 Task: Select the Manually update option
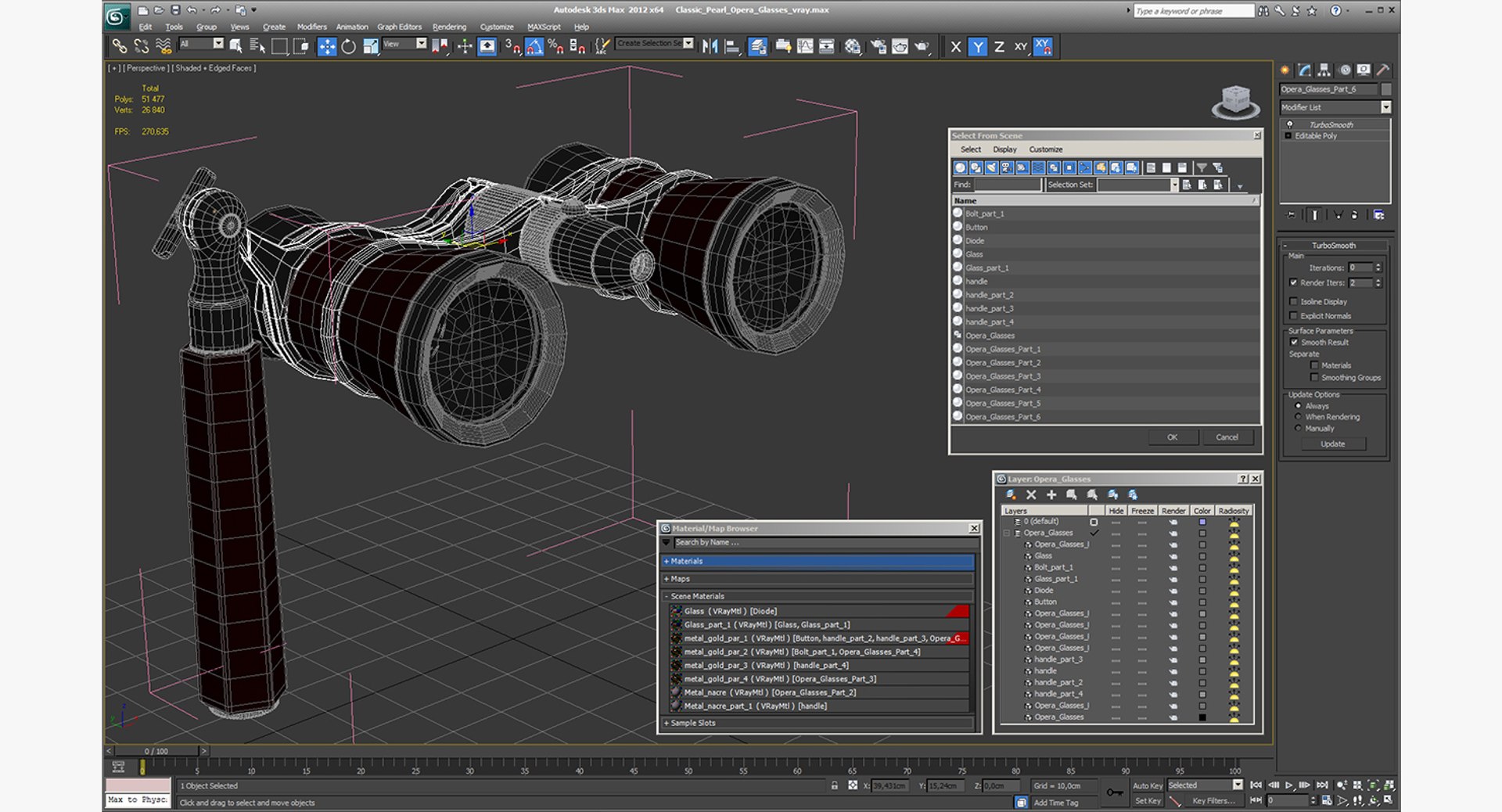coord(1299,429)
